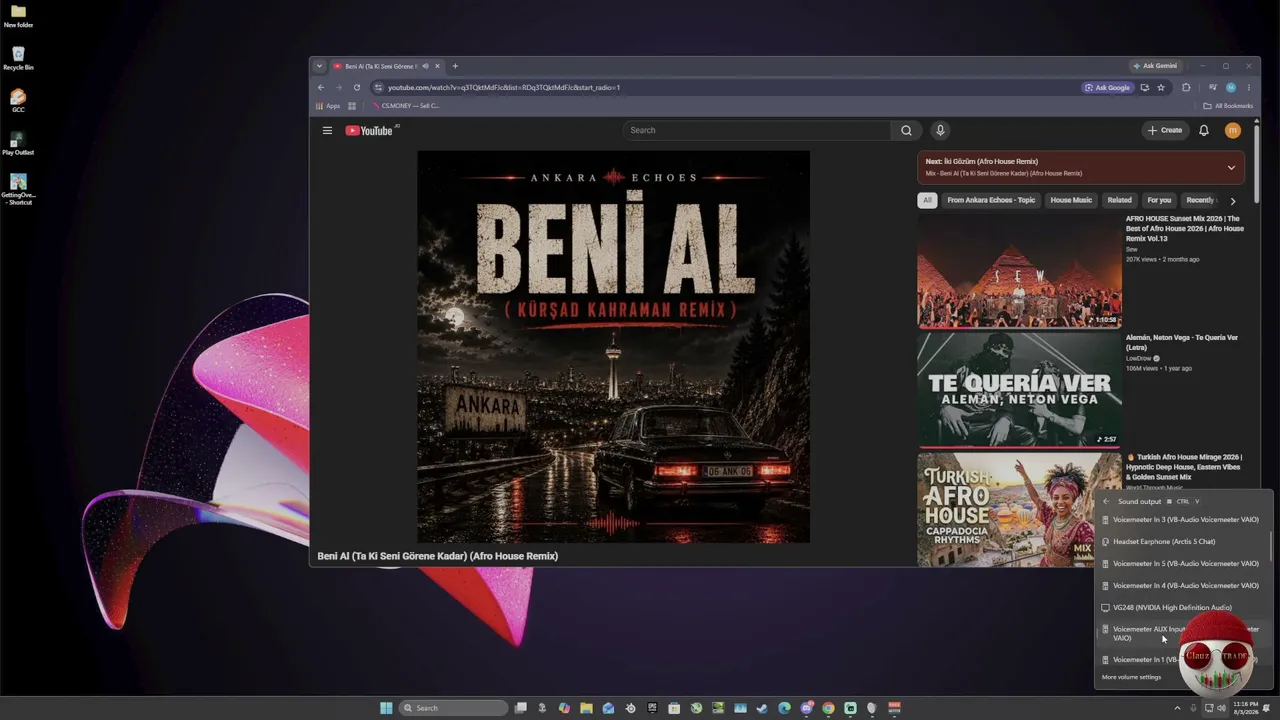Select the New folder desktop icon
Screen dimensions: 1280x720
tap(18, 17)
